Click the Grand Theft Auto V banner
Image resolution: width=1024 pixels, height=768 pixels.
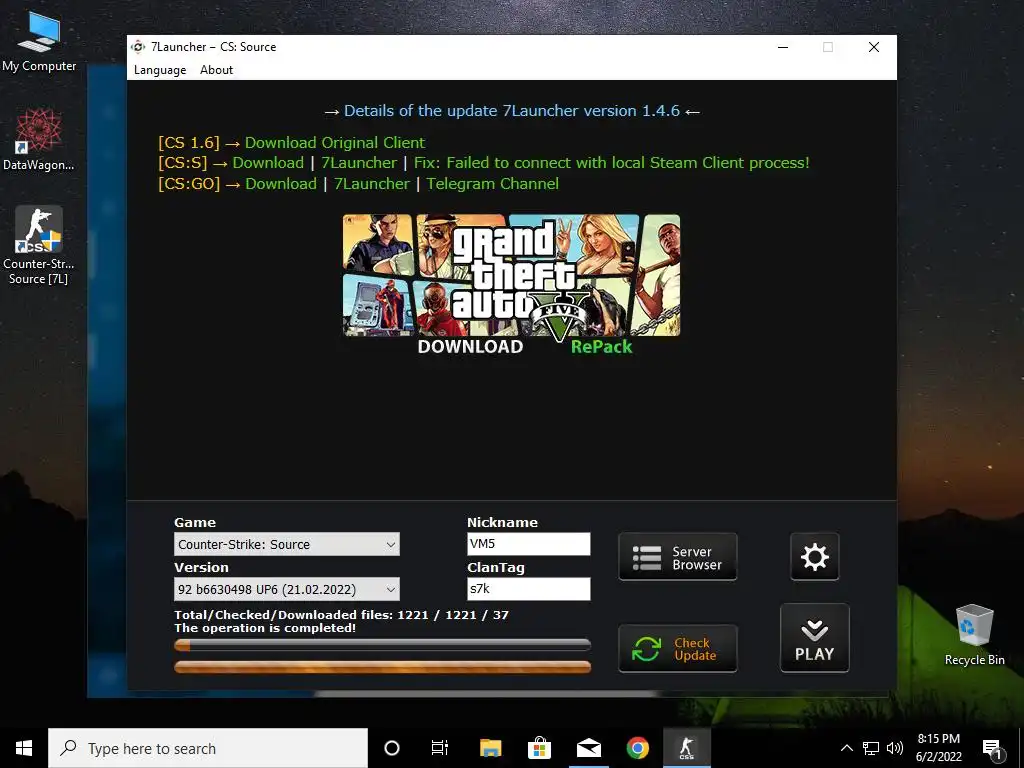[511, 275]
